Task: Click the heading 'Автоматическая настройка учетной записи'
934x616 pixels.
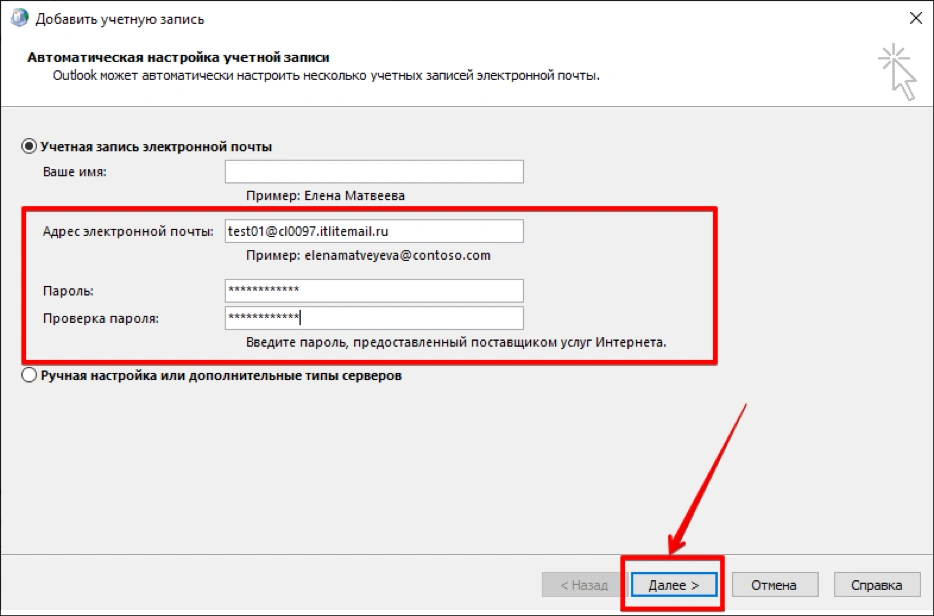Action: click(x=172, y=58)
